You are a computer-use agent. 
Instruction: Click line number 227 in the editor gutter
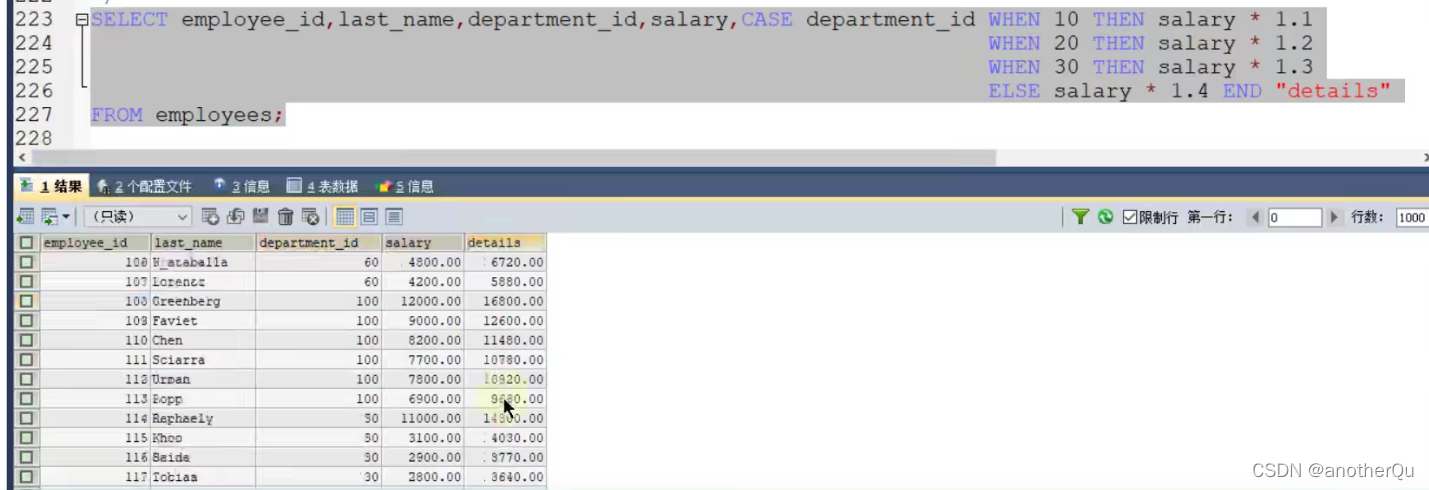point(33,115)
